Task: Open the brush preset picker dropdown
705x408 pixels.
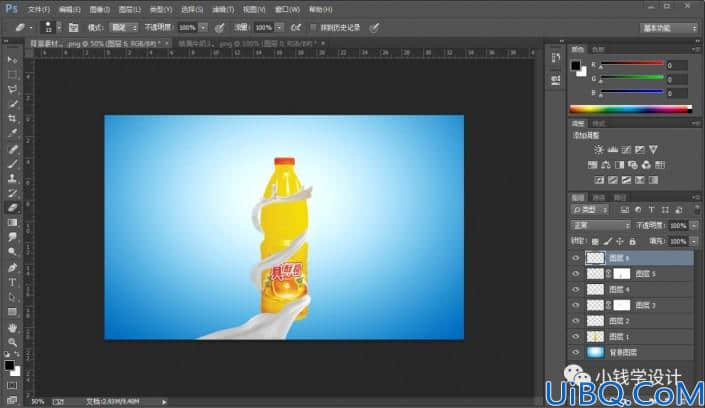Action: (x=59, y=27)
